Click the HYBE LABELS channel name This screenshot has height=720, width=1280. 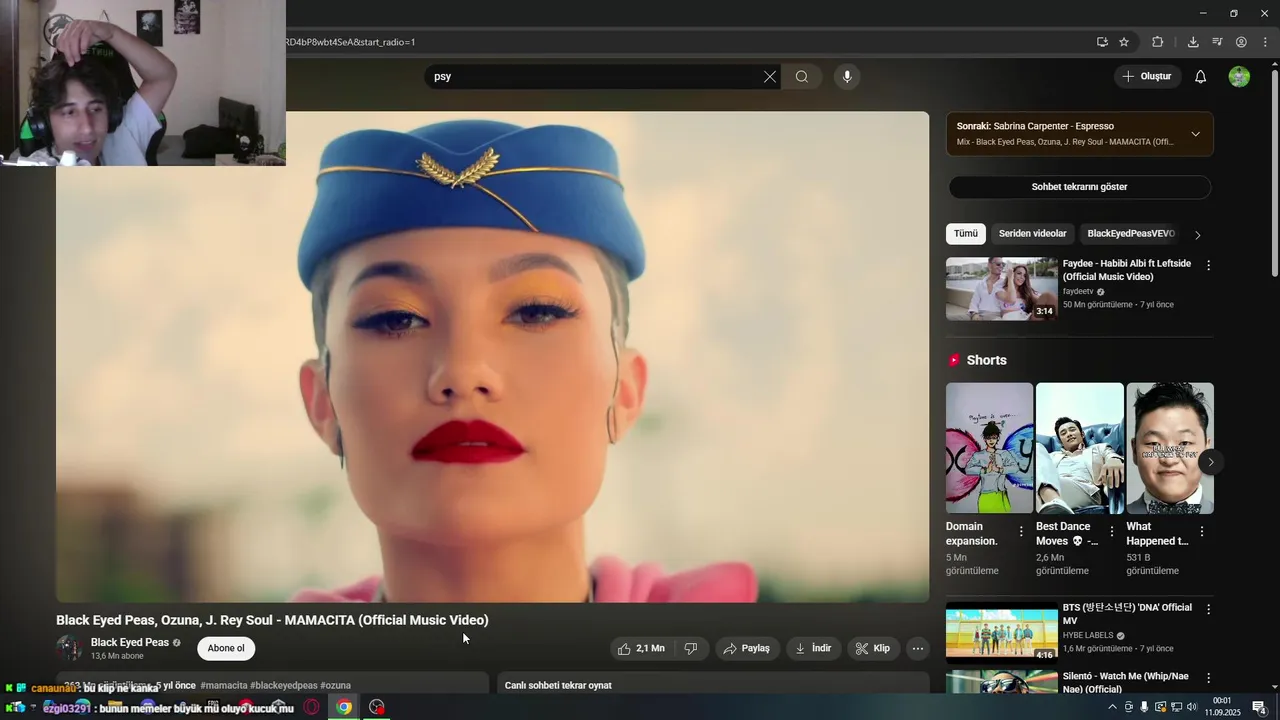pos(1088,635)
